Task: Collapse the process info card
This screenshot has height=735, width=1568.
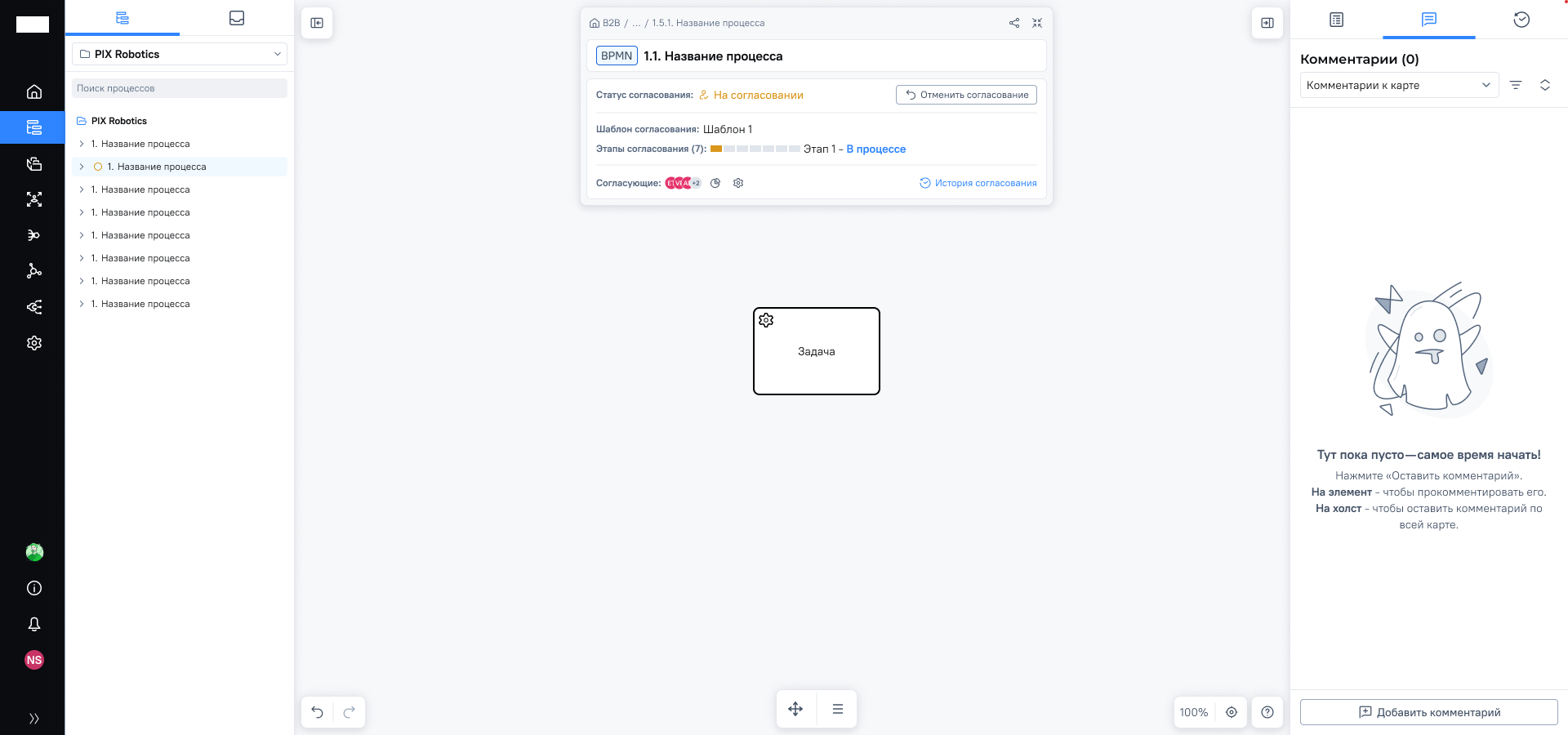Action: 1037,23
